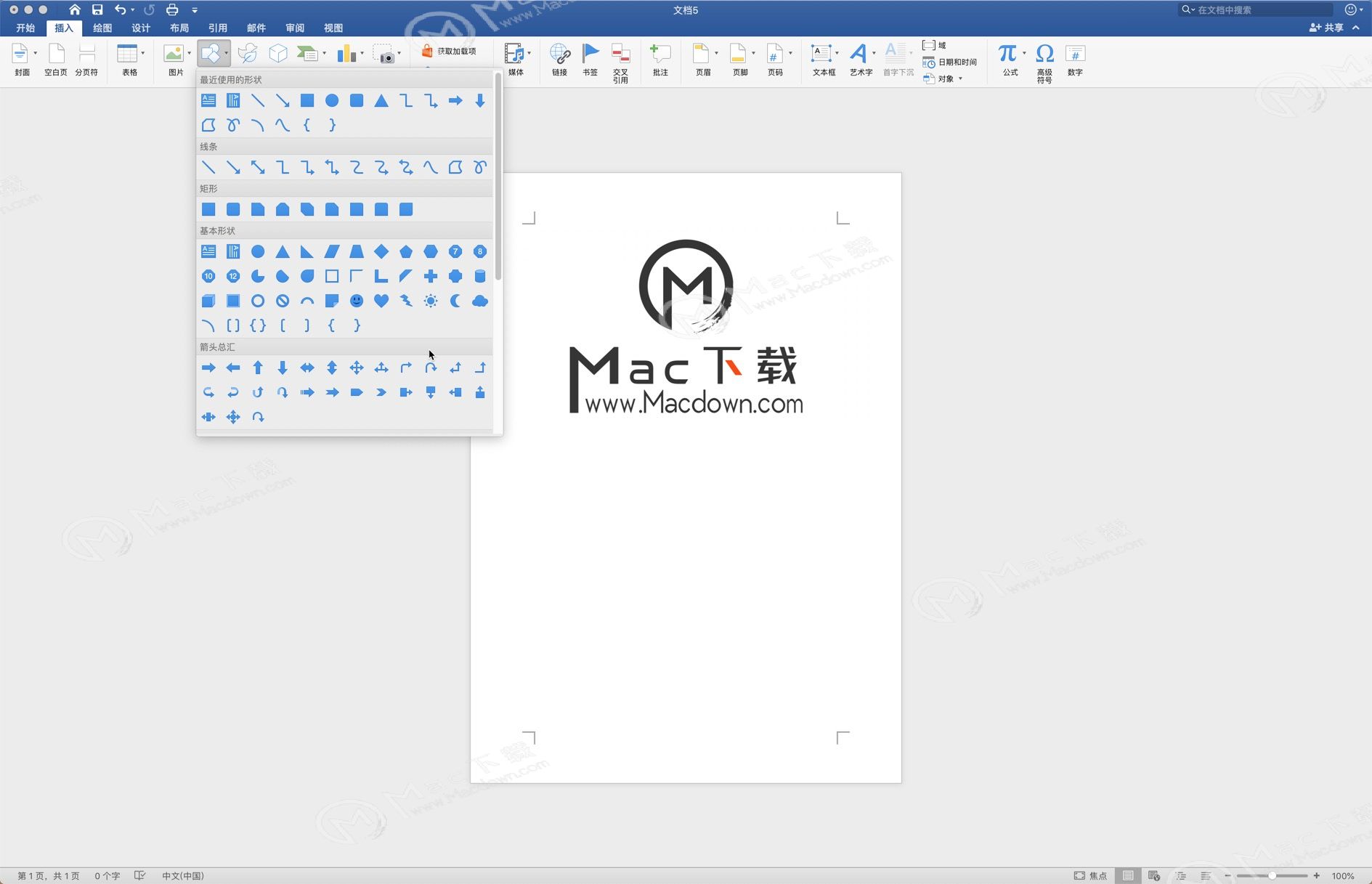The image size is (1372, 884).
Task: Choose the smiley face shape
Action: point(357,301)
